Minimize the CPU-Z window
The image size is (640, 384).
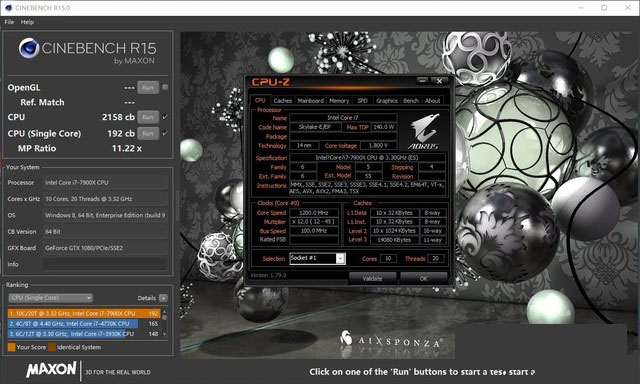pos(422,81)
